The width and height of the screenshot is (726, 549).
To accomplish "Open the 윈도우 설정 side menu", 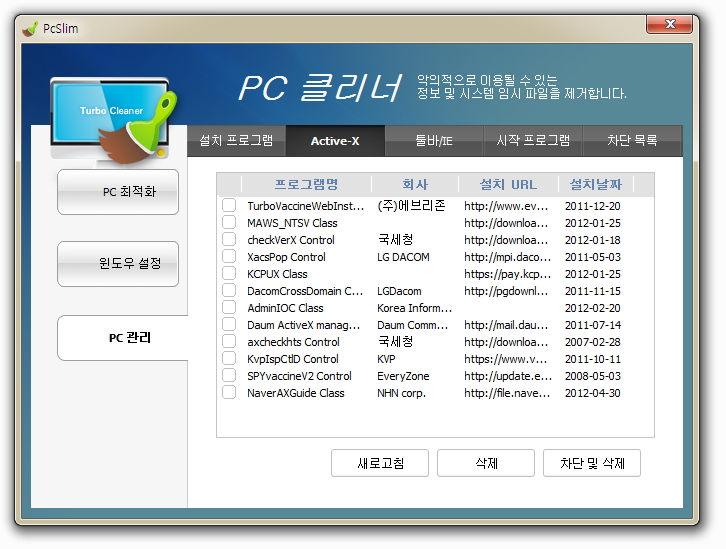I will [x=118, y=264].
